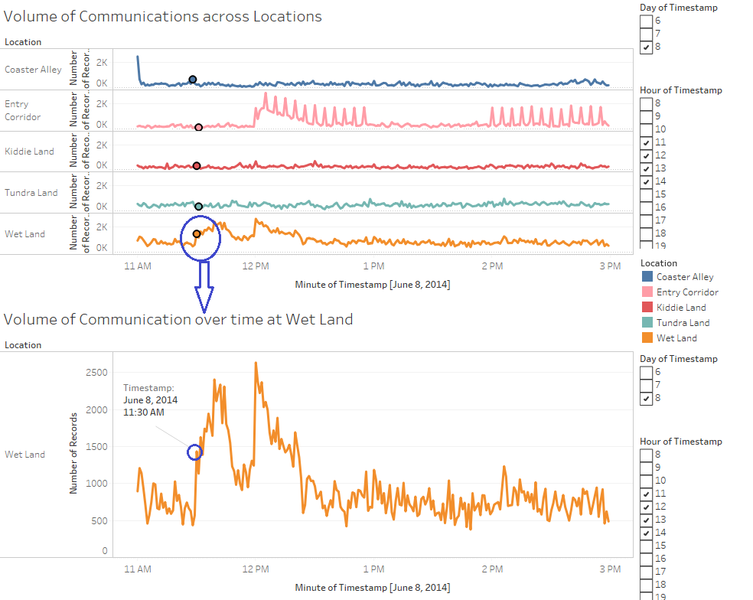This screenshot has height=600, width=753.
Task: Check day 7 in upper Day of Timestamp filter
Action: click(646, 34)
